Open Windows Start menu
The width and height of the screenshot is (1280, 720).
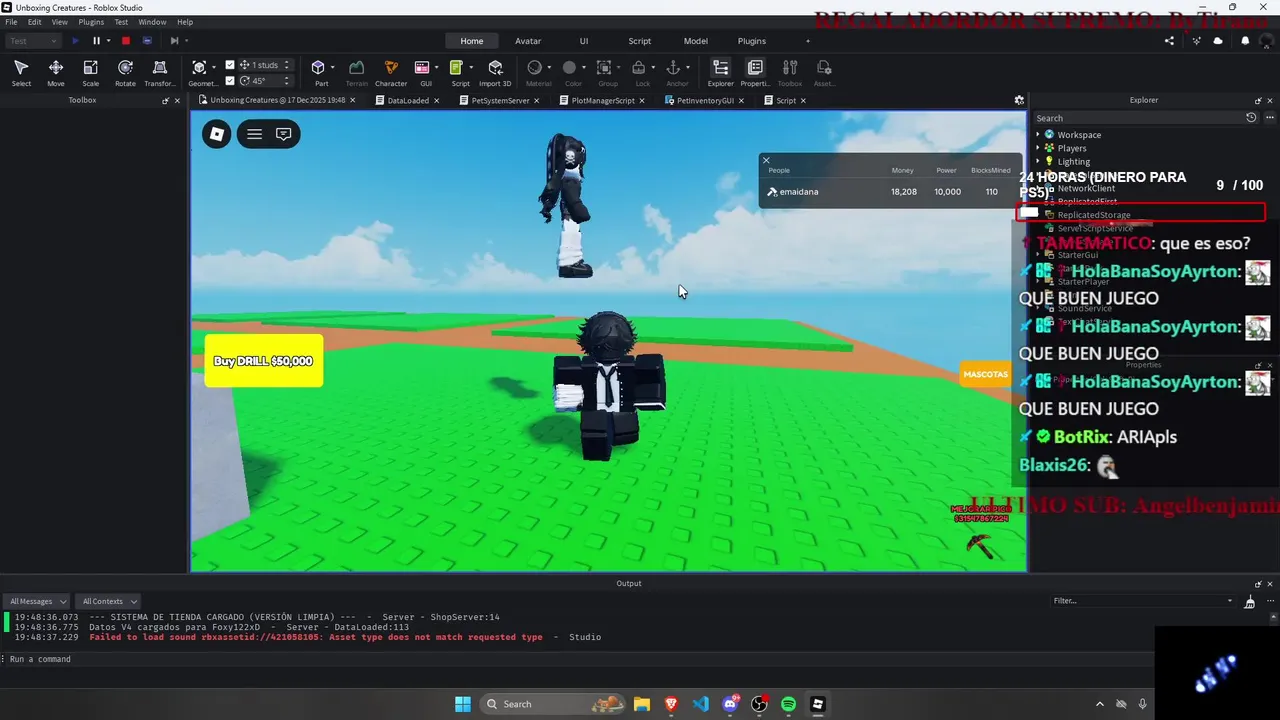click(463, 704)
